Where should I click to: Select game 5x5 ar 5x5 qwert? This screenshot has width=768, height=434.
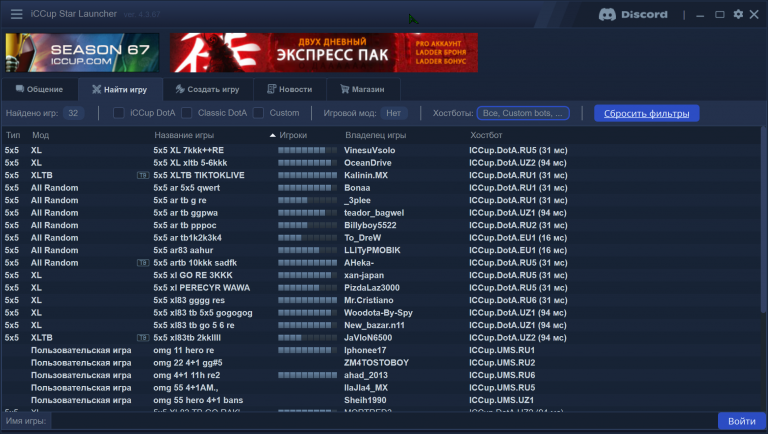coord(382,188)
